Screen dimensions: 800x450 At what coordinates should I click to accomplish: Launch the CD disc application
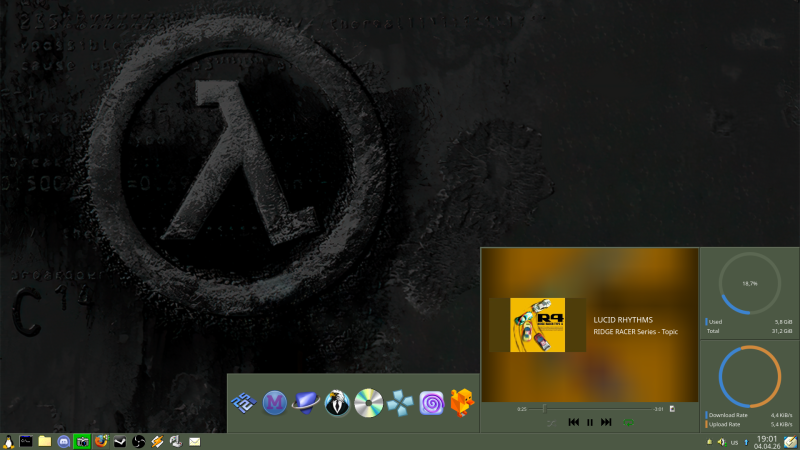click(369, 403)
